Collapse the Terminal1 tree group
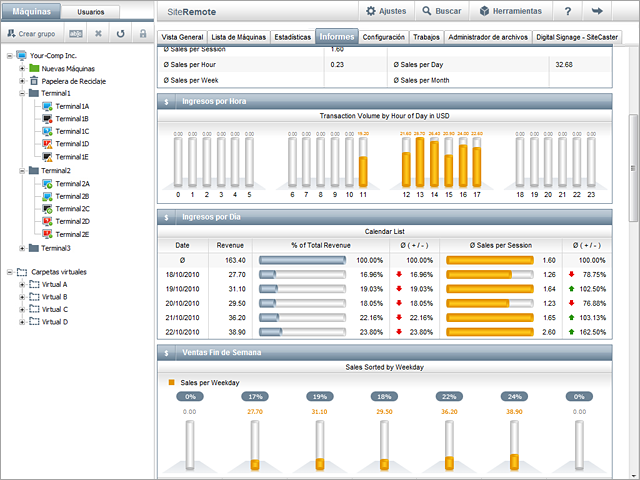The image size is (640, 480). point(22,93)
